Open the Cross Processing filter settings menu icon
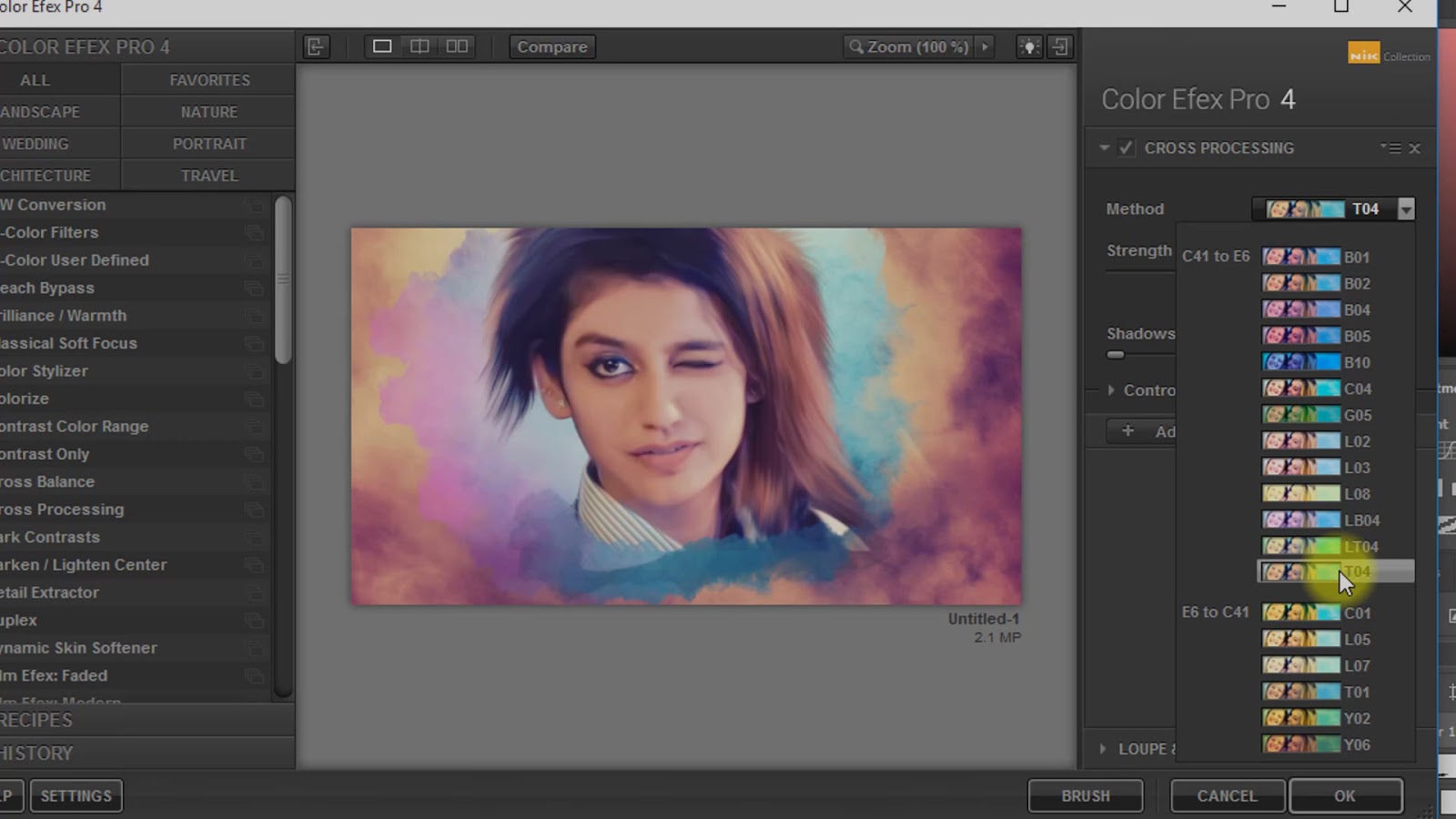 (1392, 147)
